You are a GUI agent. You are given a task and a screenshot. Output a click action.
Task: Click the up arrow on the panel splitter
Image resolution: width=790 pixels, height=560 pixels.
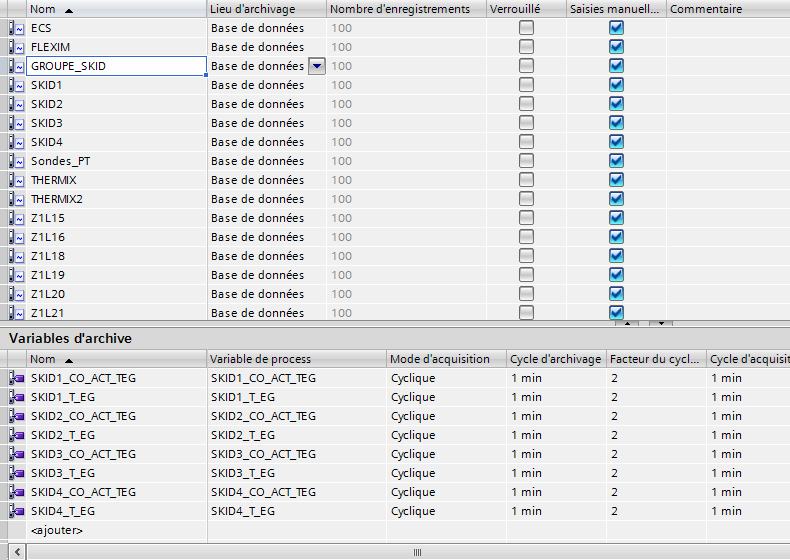coord(627,324)
